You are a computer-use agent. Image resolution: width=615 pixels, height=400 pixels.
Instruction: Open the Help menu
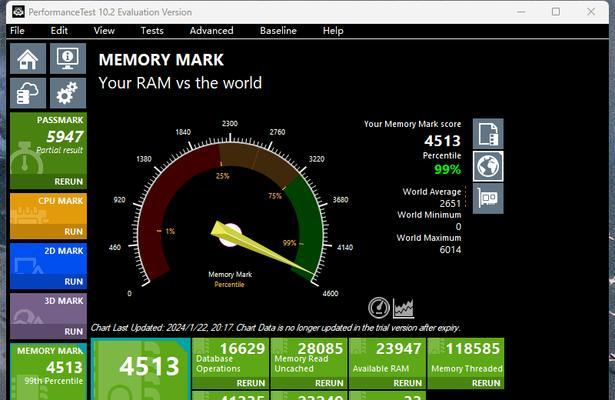click(x=333, y=31)
